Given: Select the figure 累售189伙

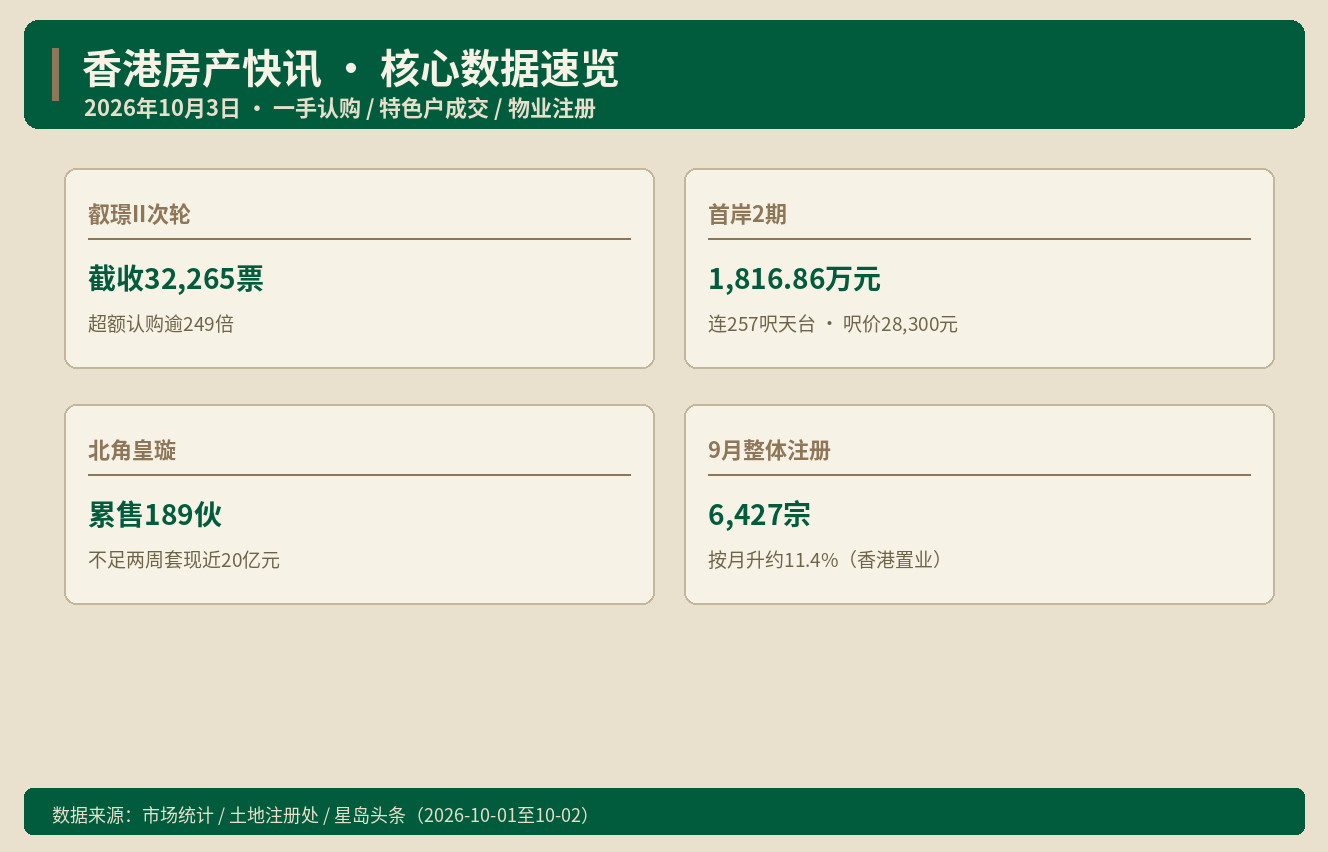Looking at the screenshot, I should tap(155, 515).
